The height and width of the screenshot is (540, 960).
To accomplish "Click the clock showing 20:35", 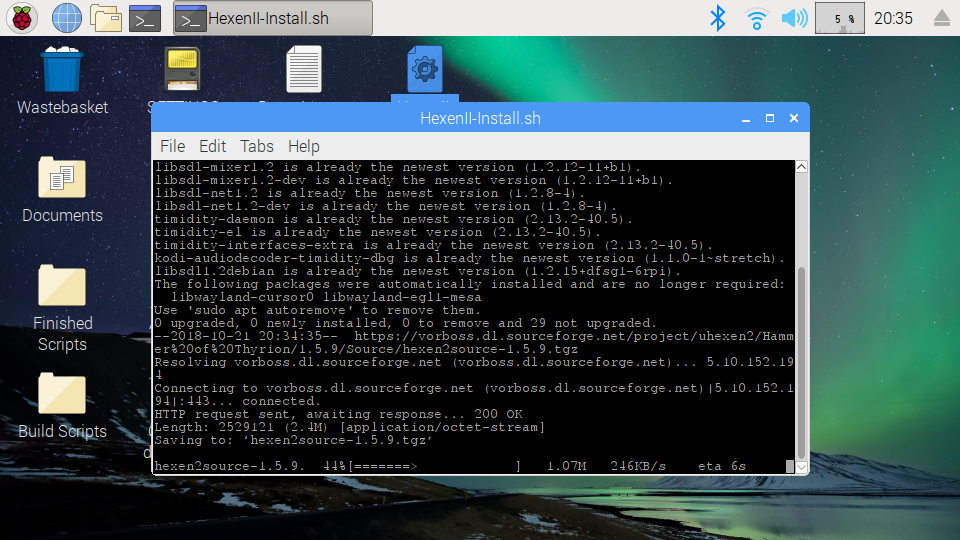I will click(x=893, y=18).
